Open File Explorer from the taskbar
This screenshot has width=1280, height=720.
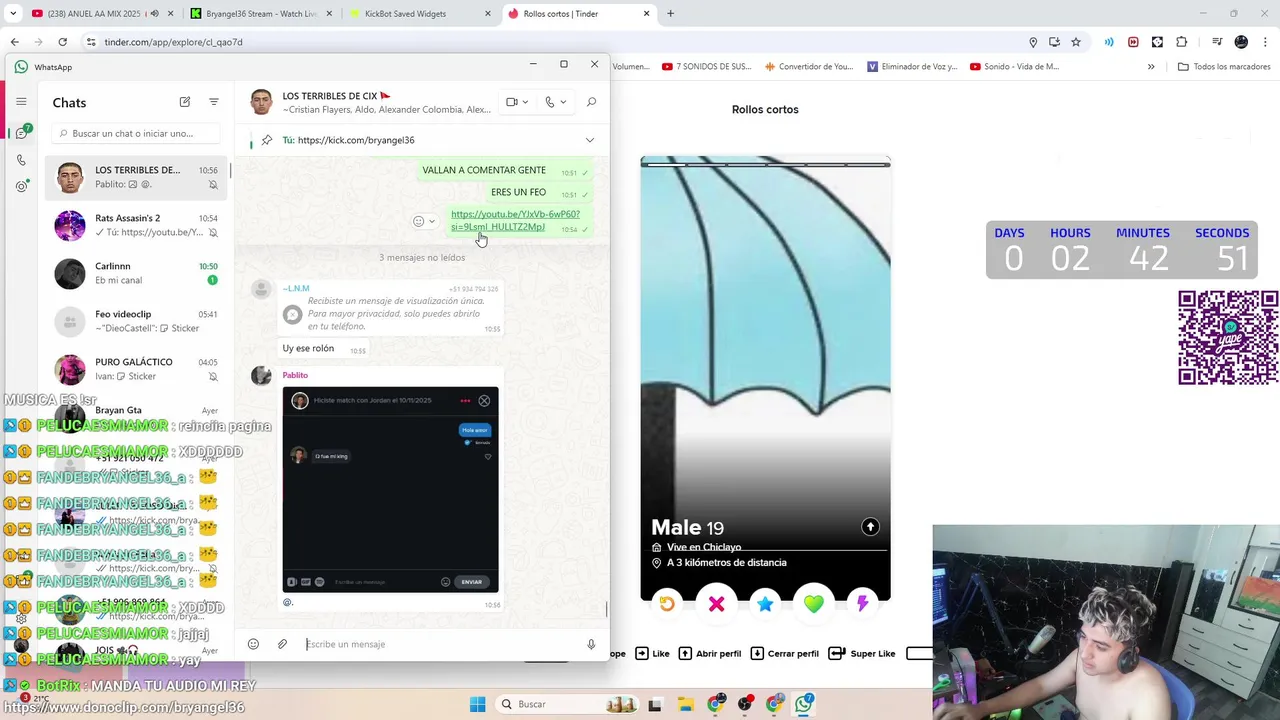684,704
